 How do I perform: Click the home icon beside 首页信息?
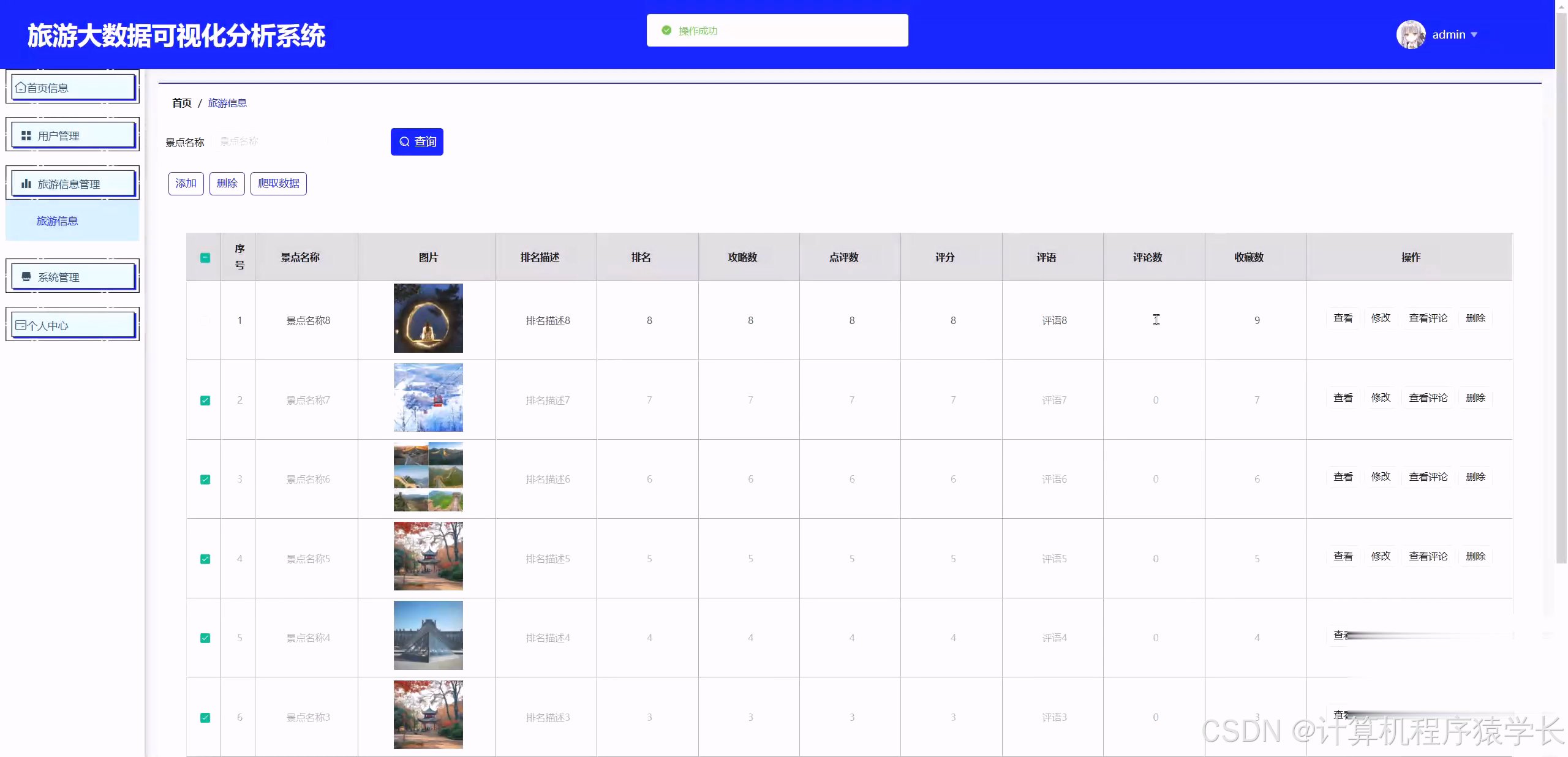pos(21,88)
